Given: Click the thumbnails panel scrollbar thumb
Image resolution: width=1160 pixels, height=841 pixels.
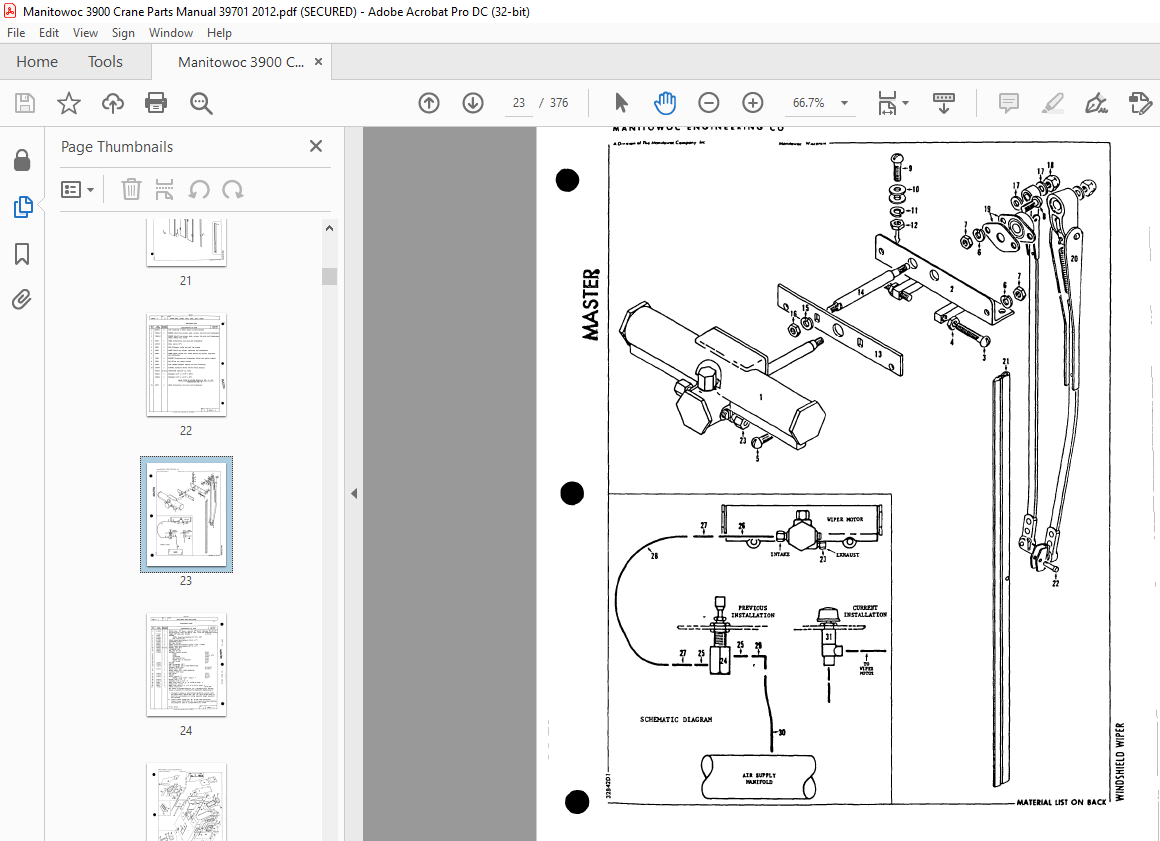Looking at the screenshot, I should (x=329, y=276).
